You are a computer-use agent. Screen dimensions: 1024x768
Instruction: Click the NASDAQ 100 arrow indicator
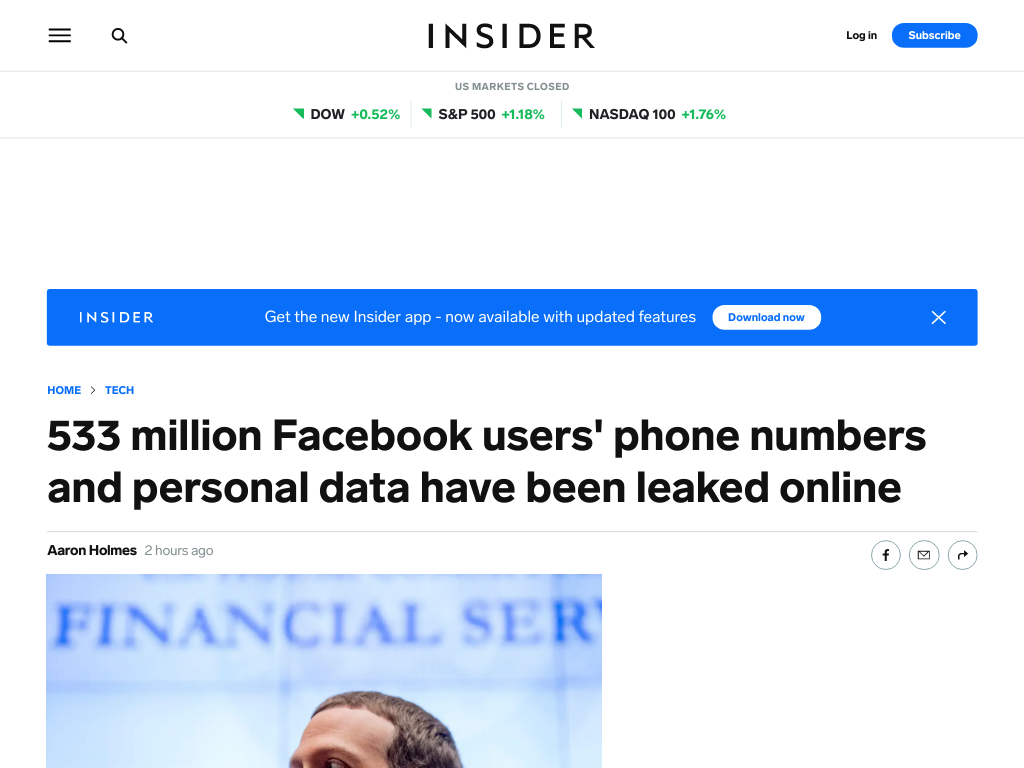click(577, 114)
